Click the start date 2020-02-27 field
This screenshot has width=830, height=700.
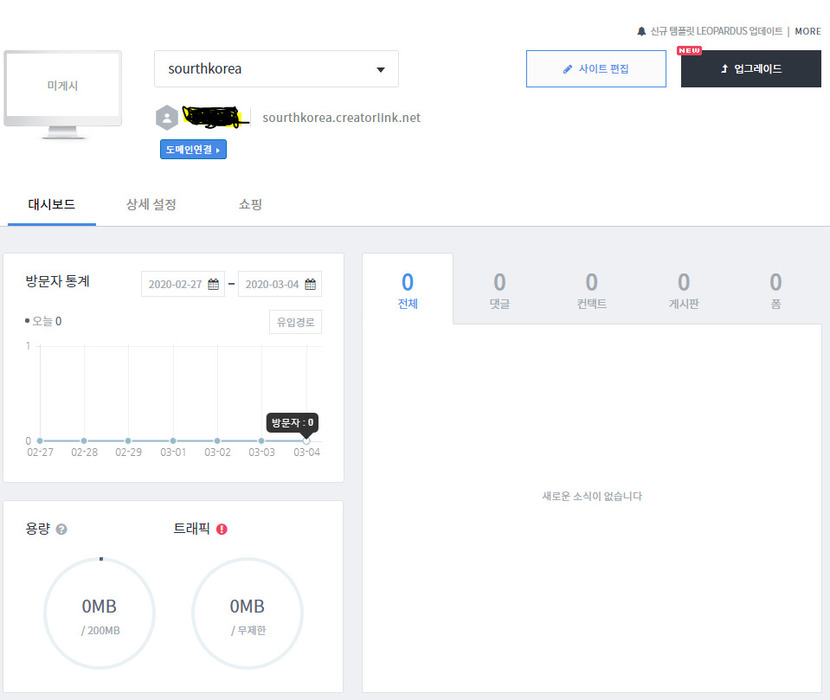[176, 285]
